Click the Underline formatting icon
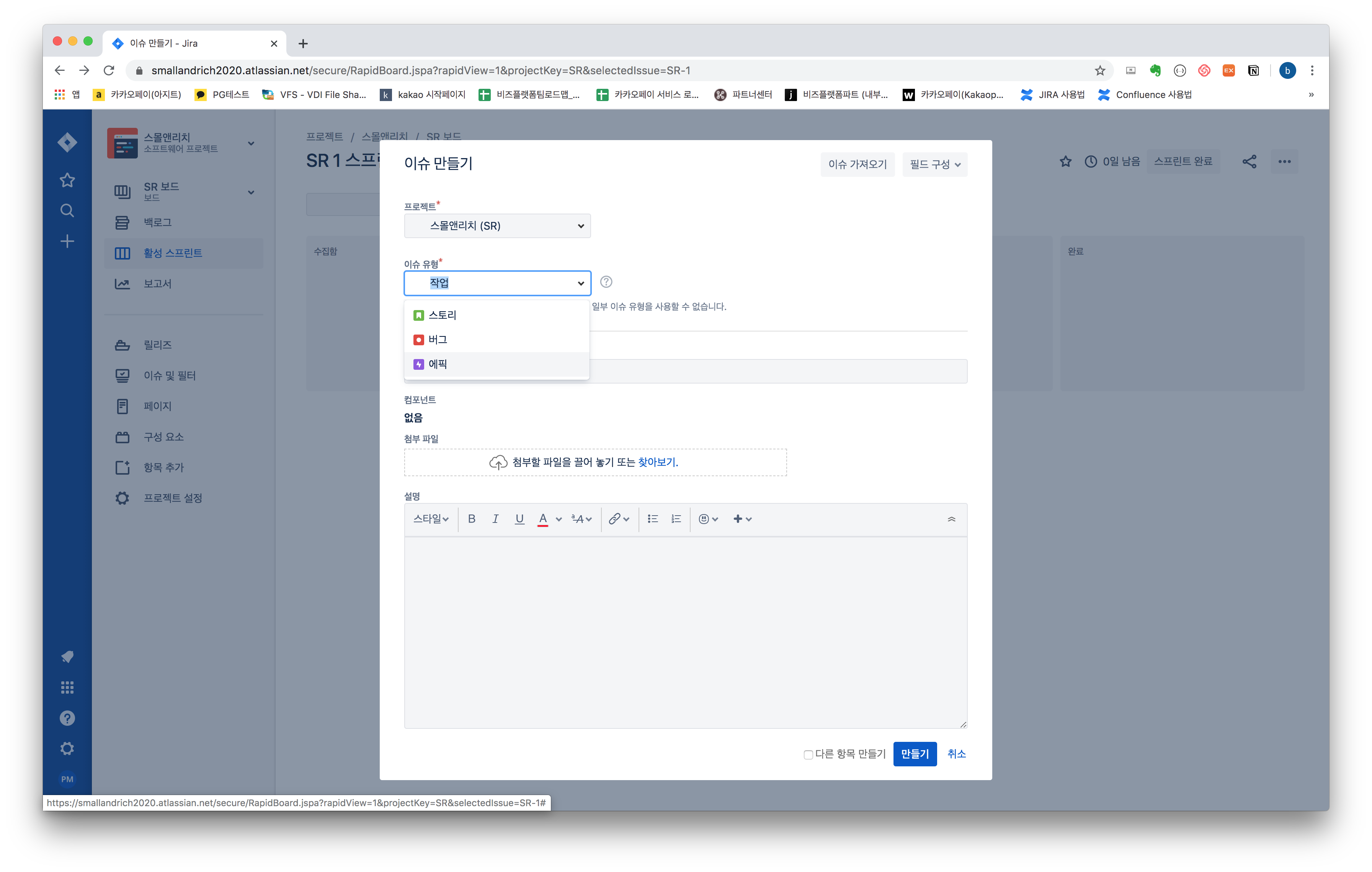Screen dimensions: 1372x872 pos(519,519)
